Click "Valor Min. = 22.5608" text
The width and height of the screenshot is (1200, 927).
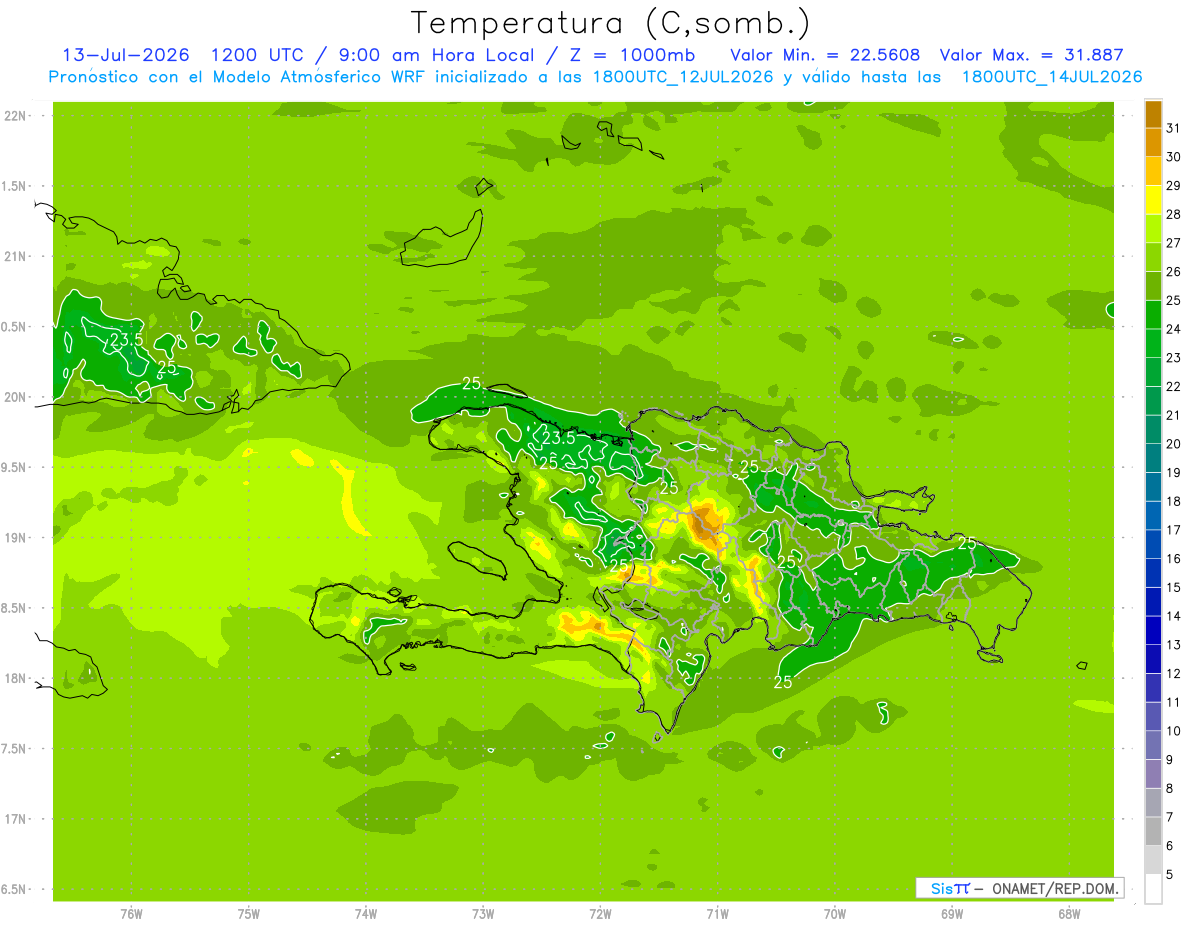tap(825, 55)
